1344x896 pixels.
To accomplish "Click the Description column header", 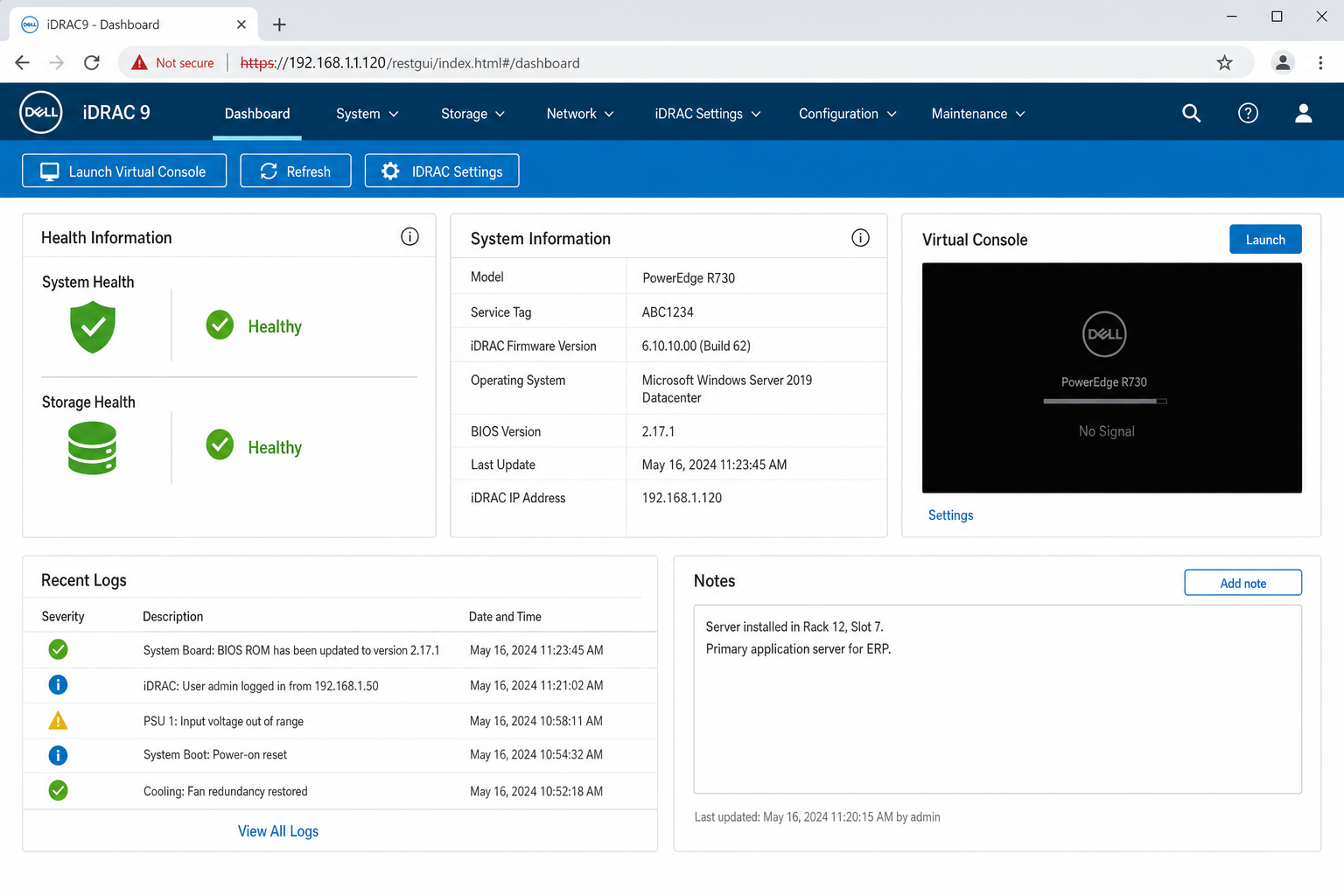I will pyautogui.click(x=173, y=617).
